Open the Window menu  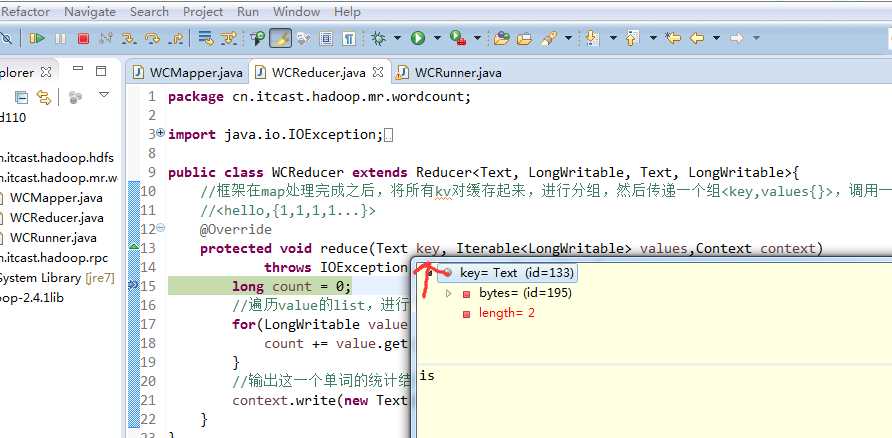[296, 11]
